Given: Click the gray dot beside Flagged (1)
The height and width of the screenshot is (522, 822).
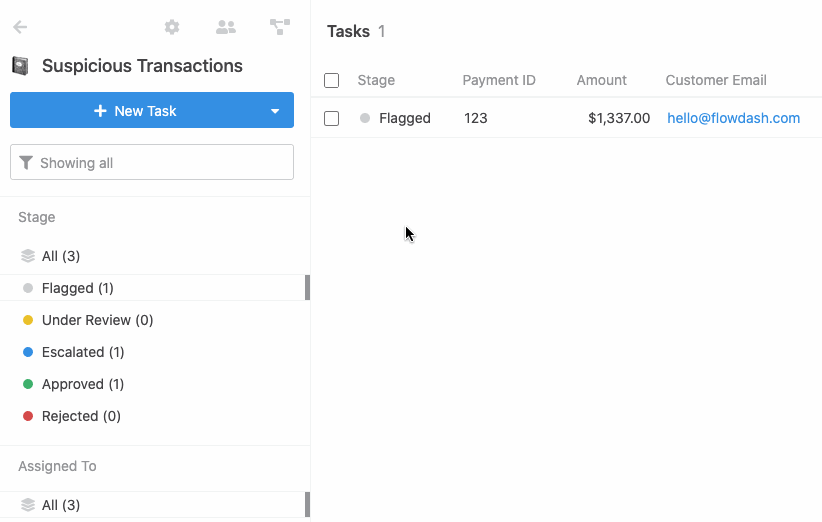Looking at the screenshot, I should pyautogui.click(x=28, y=288).
